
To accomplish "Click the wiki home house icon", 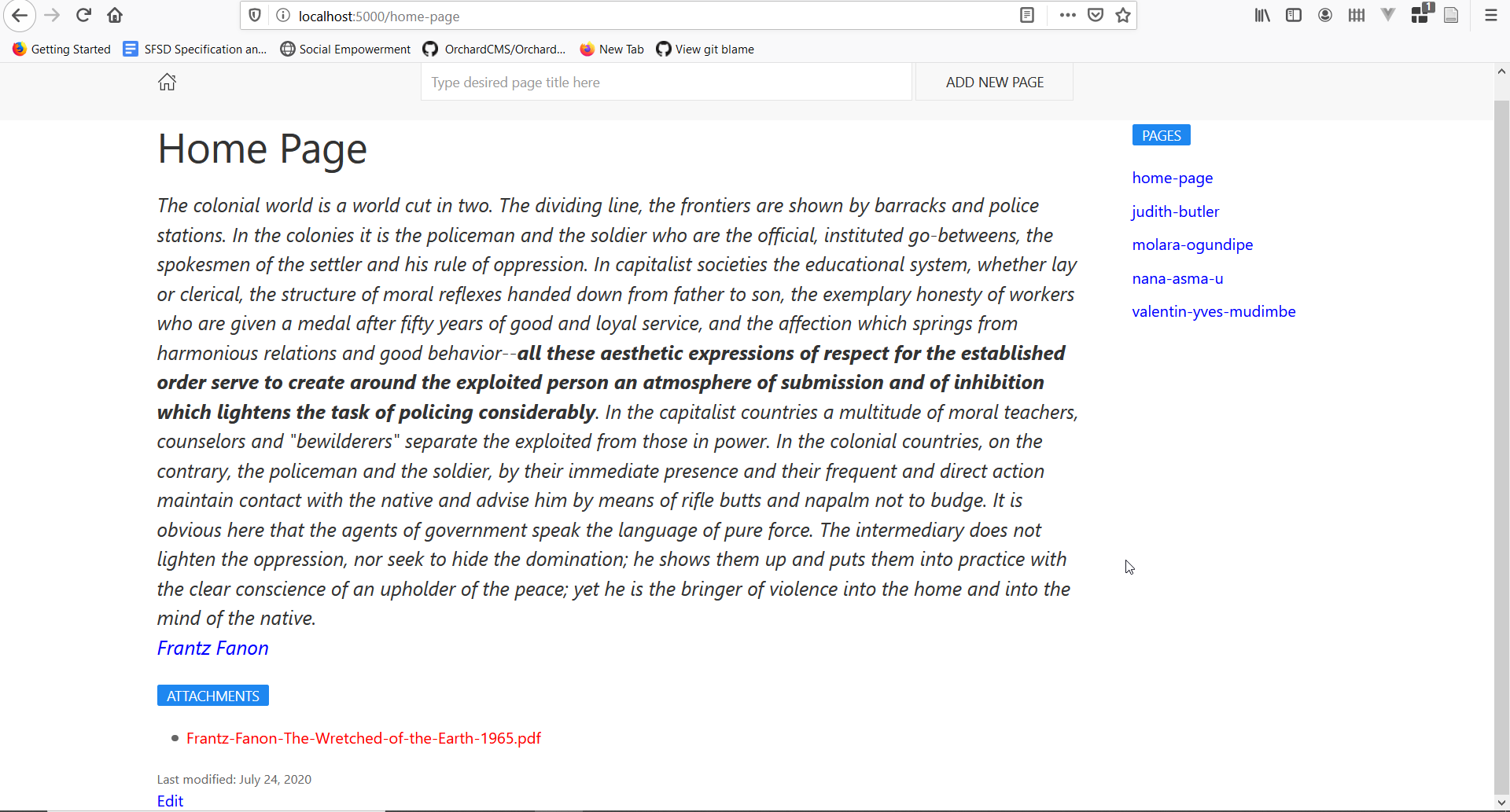I will pyautogui.click(x=167, y=82).
